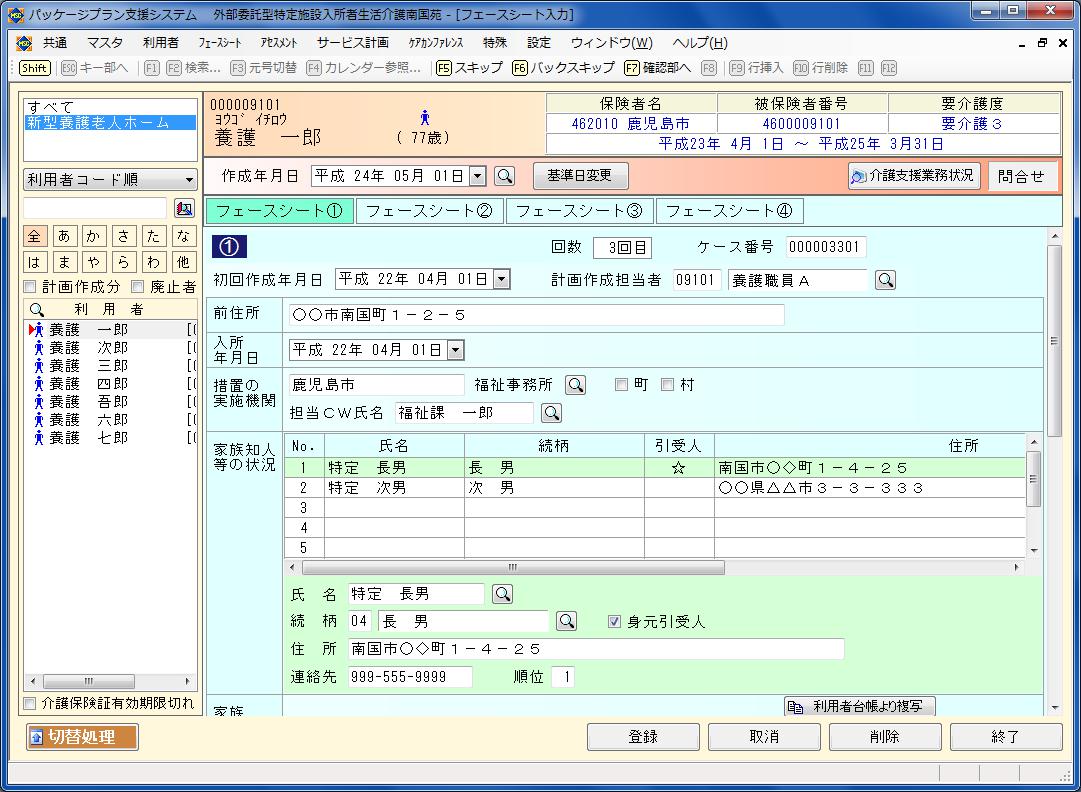Open the アセスメント menu
The height and width of the screenshot is (792, 1081).
(278, 43)
